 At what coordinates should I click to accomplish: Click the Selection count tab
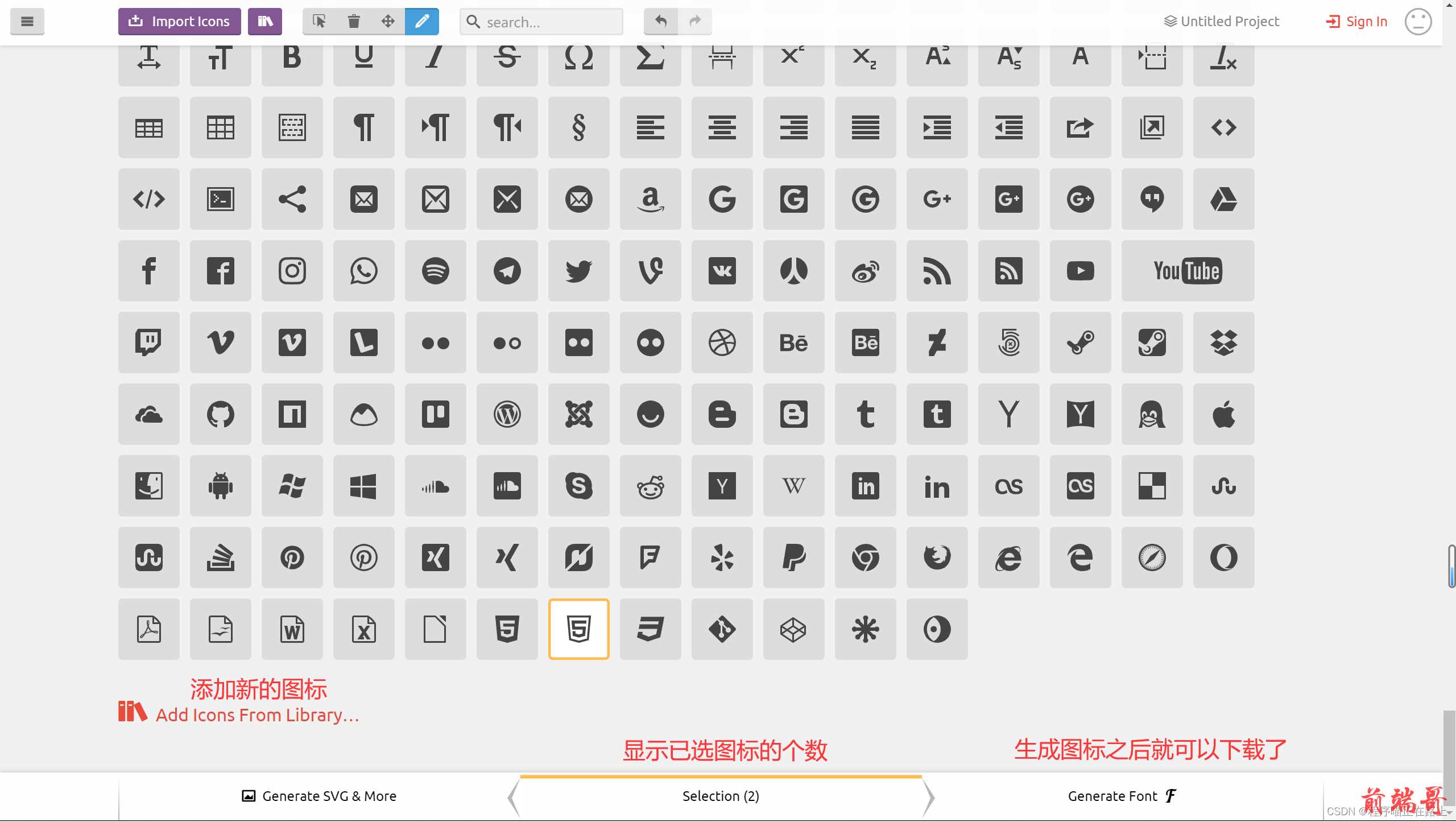pos(720,795)
